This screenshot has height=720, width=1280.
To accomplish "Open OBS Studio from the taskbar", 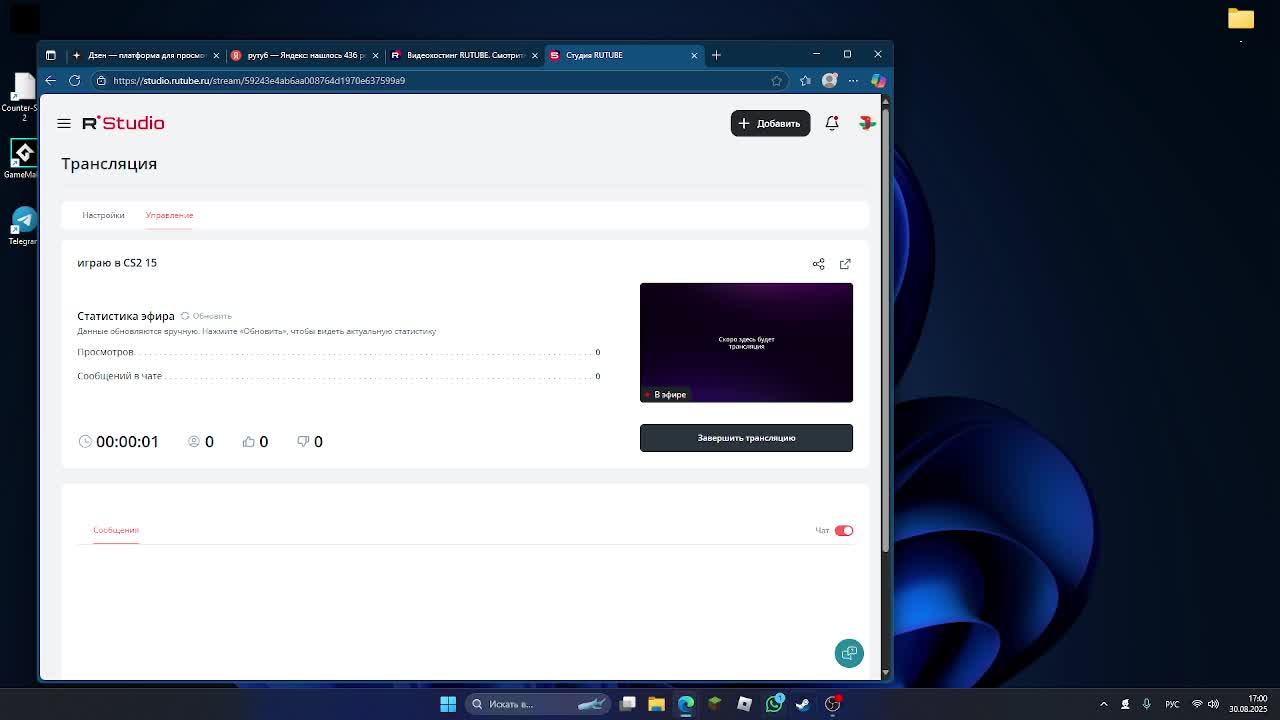I will pos(833,704).
